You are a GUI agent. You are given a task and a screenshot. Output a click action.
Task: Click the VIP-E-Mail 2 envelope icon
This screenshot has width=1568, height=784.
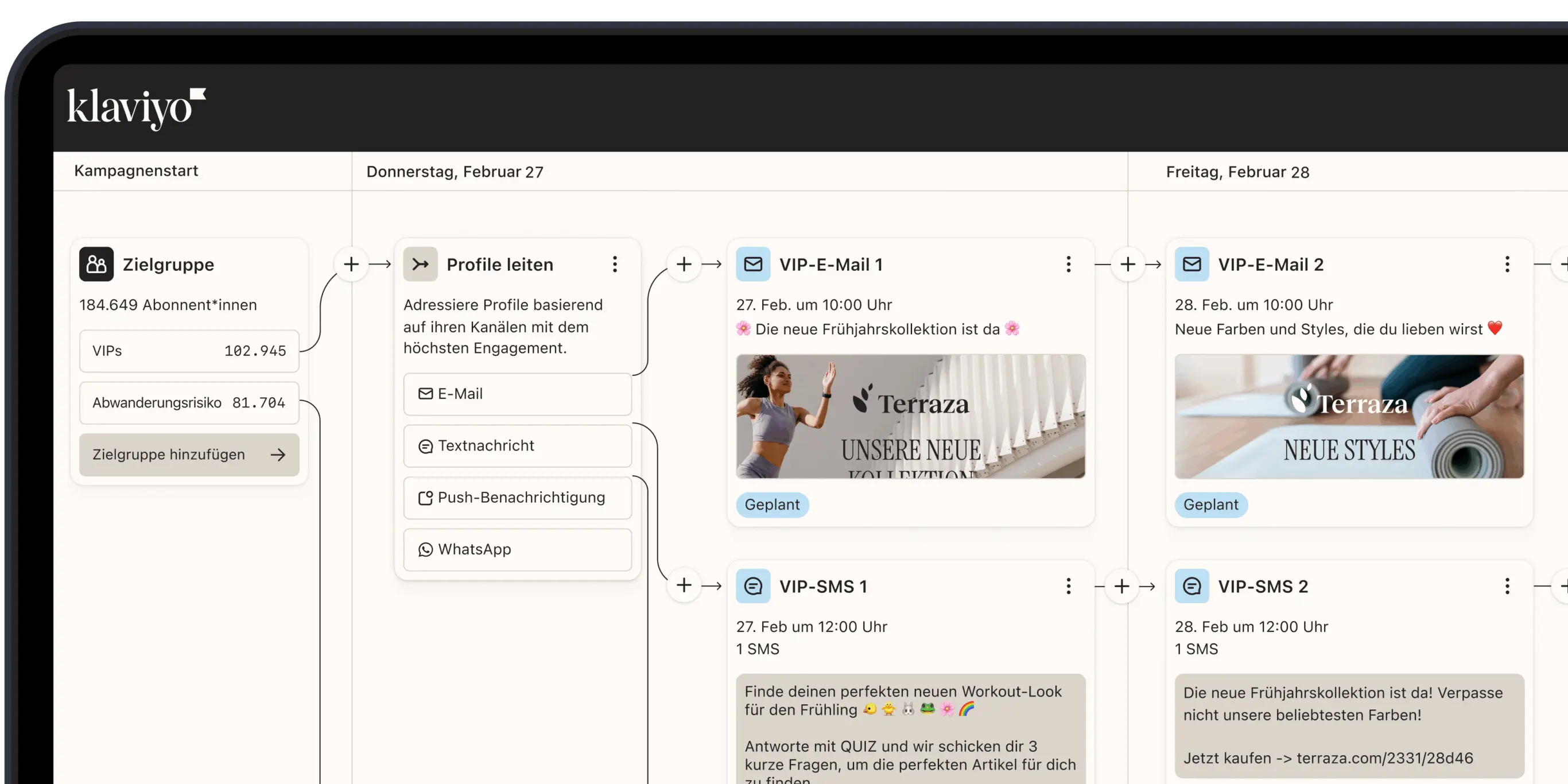tap(1192, 264)
